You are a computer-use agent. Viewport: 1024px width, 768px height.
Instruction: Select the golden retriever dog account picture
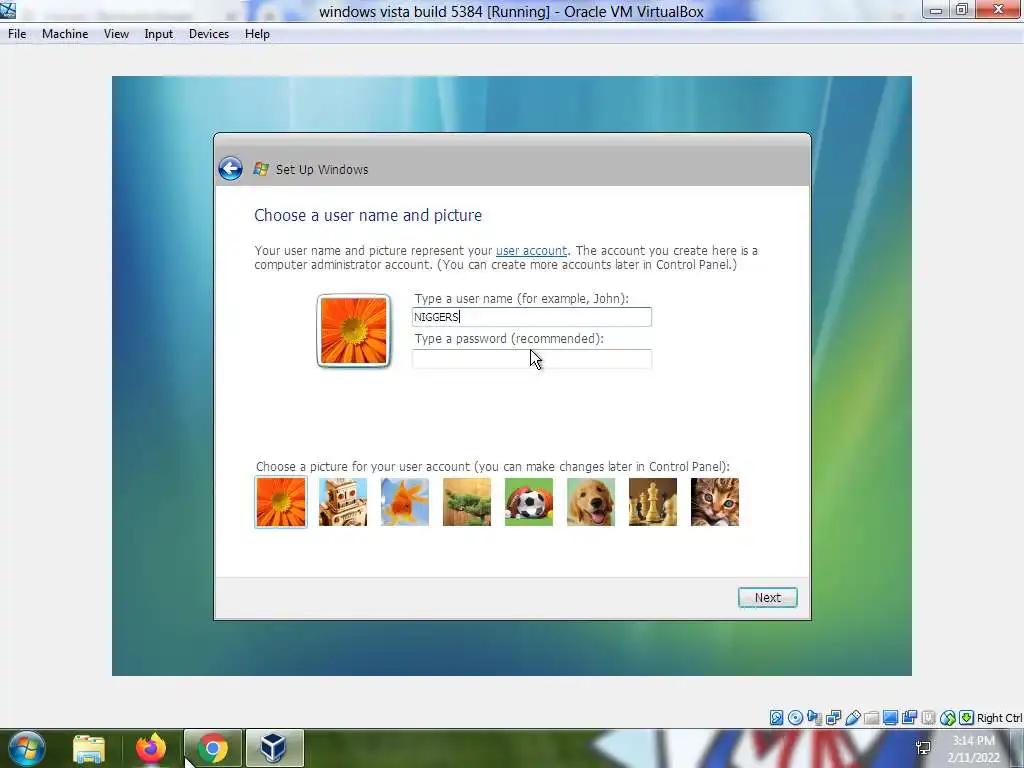(x=591, y=502)
